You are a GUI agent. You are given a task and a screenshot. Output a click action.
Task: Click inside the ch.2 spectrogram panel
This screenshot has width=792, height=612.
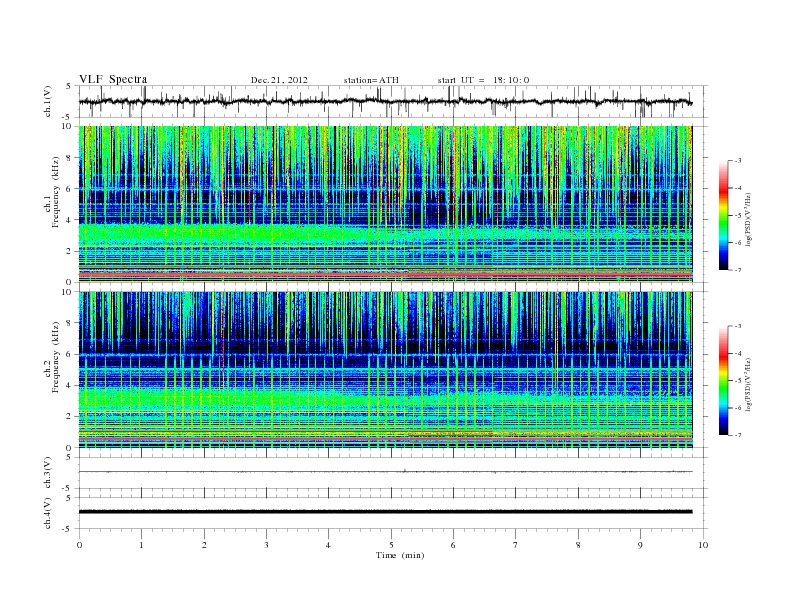[x=385, y=370]
